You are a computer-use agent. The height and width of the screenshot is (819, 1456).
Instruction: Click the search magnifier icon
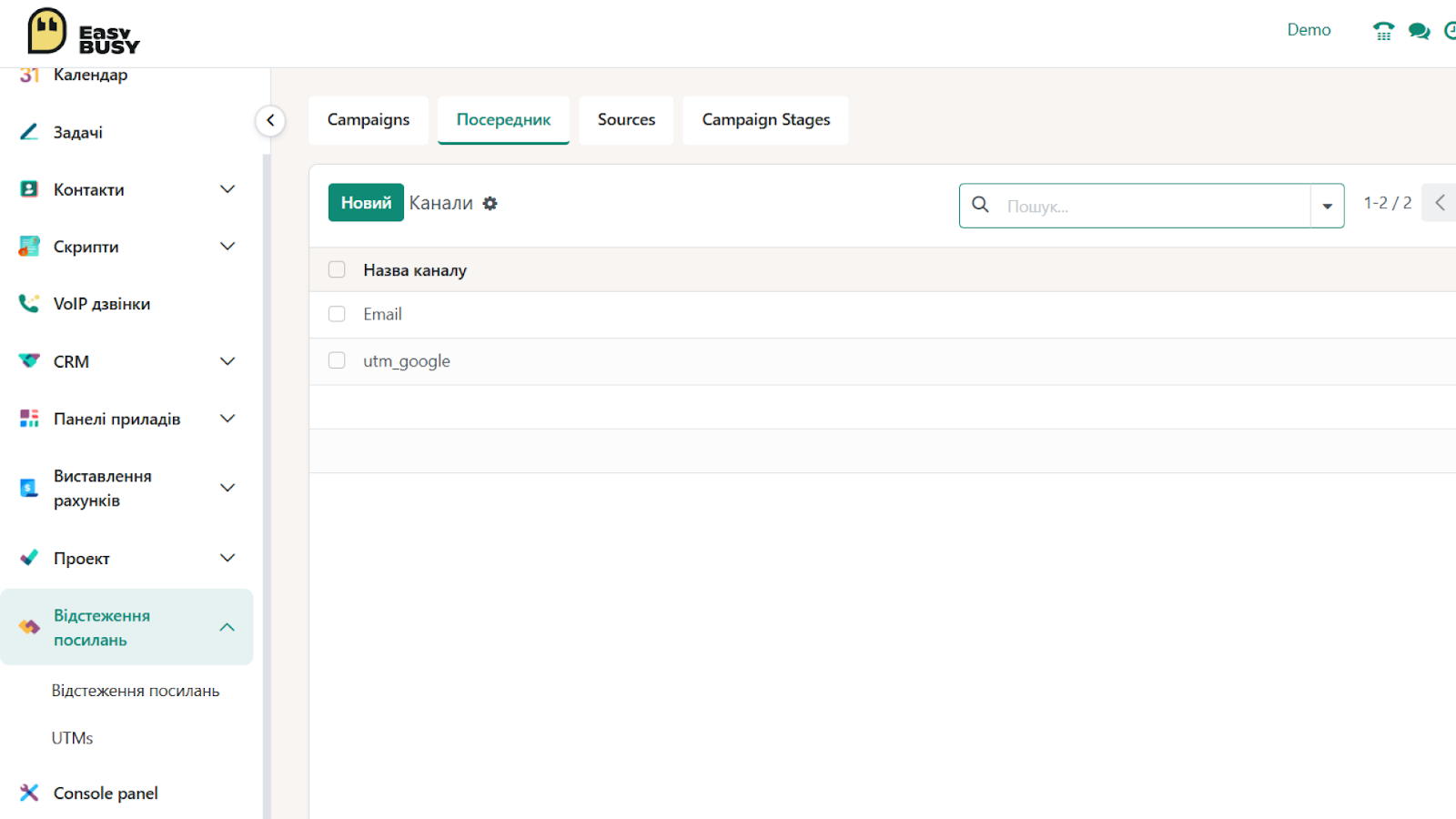pos(980,205)
